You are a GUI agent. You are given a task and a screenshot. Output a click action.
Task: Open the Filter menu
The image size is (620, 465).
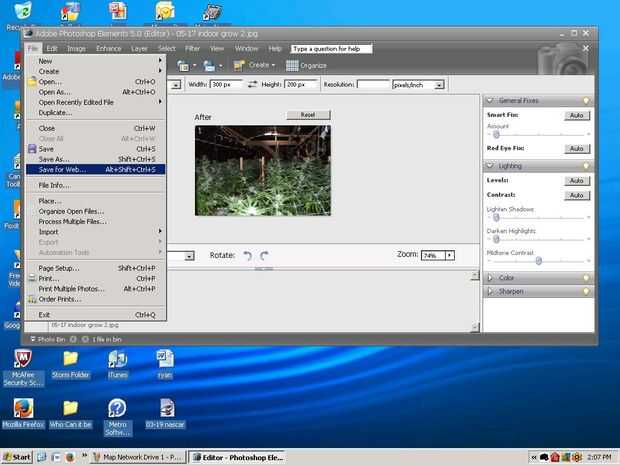click(193, 49)
